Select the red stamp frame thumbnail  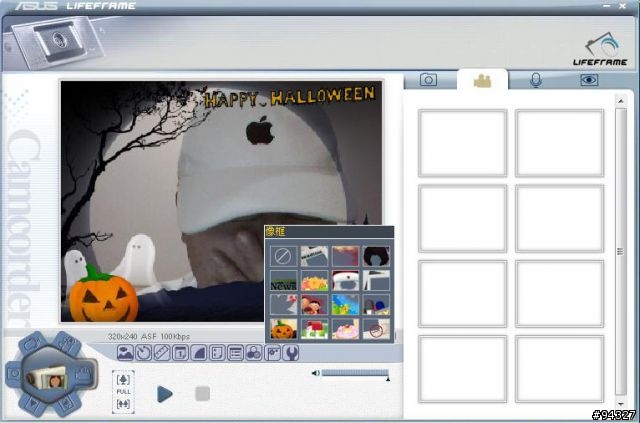[x=376, y=329]
